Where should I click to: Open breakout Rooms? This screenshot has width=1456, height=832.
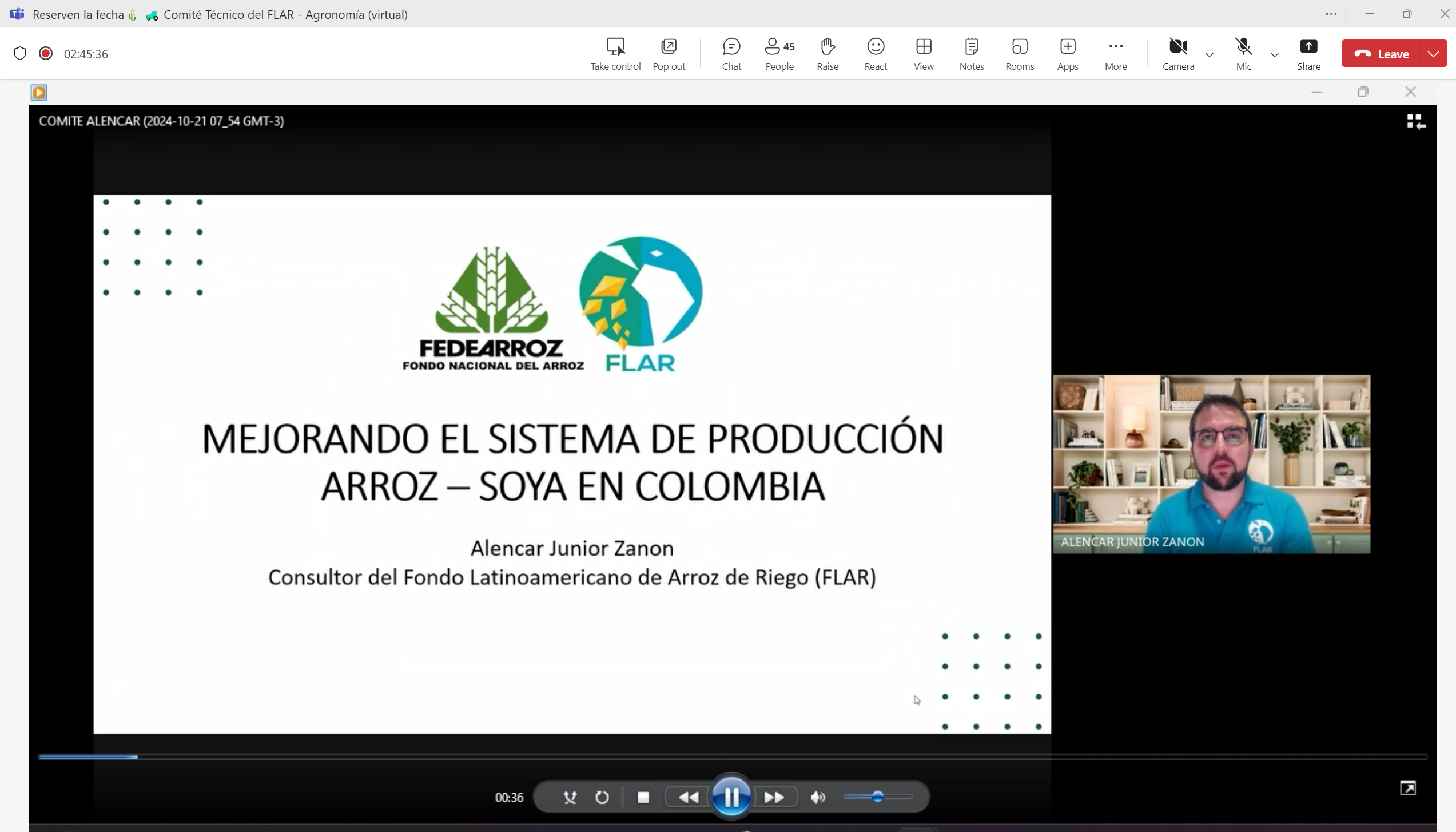tap(1020, 54)
